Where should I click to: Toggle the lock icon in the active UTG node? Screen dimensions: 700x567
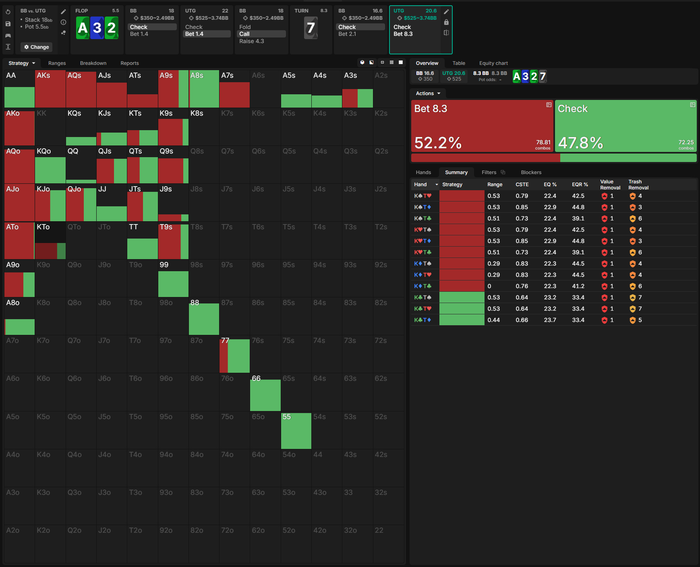[446, 22]
